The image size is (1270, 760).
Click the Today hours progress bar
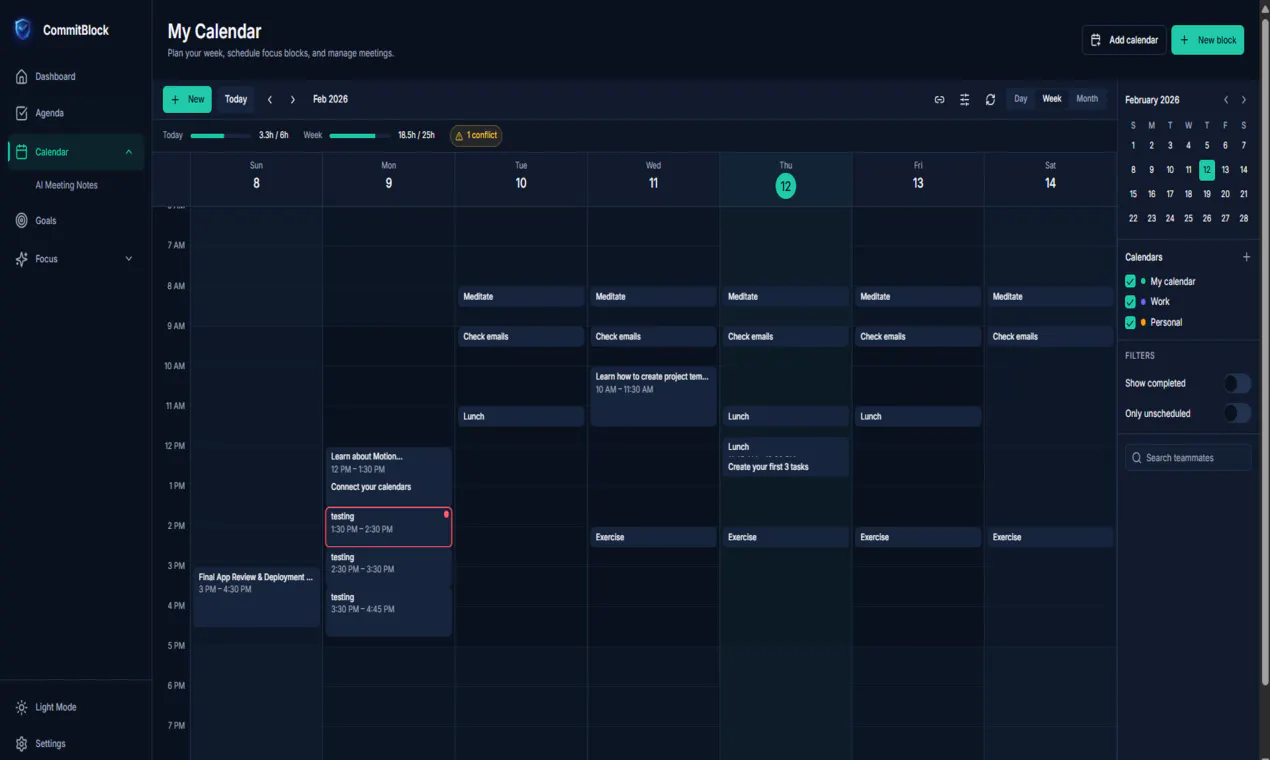point(221,135)
